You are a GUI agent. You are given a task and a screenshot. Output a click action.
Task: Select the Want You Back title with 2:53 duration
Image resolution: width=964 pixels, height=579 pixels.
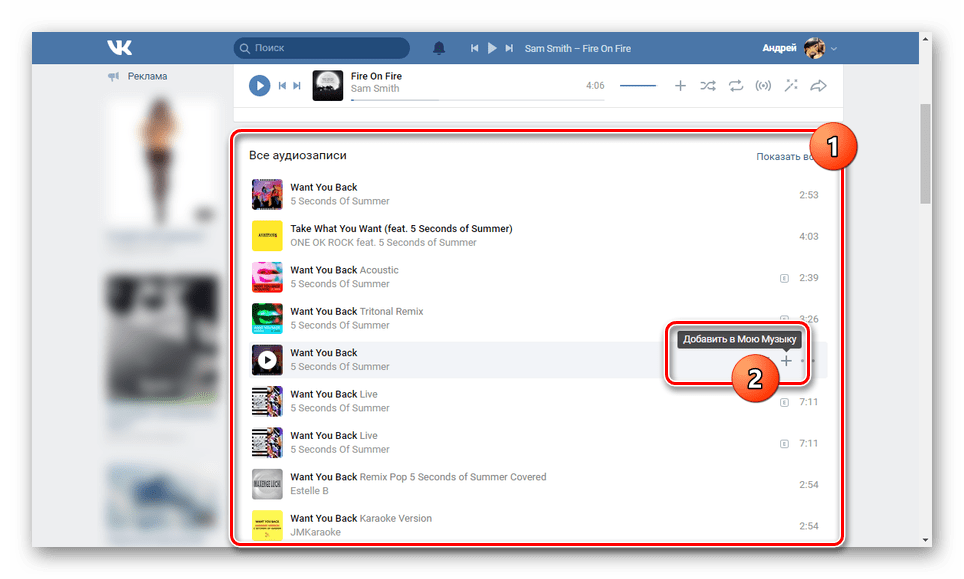click(323, 187)
